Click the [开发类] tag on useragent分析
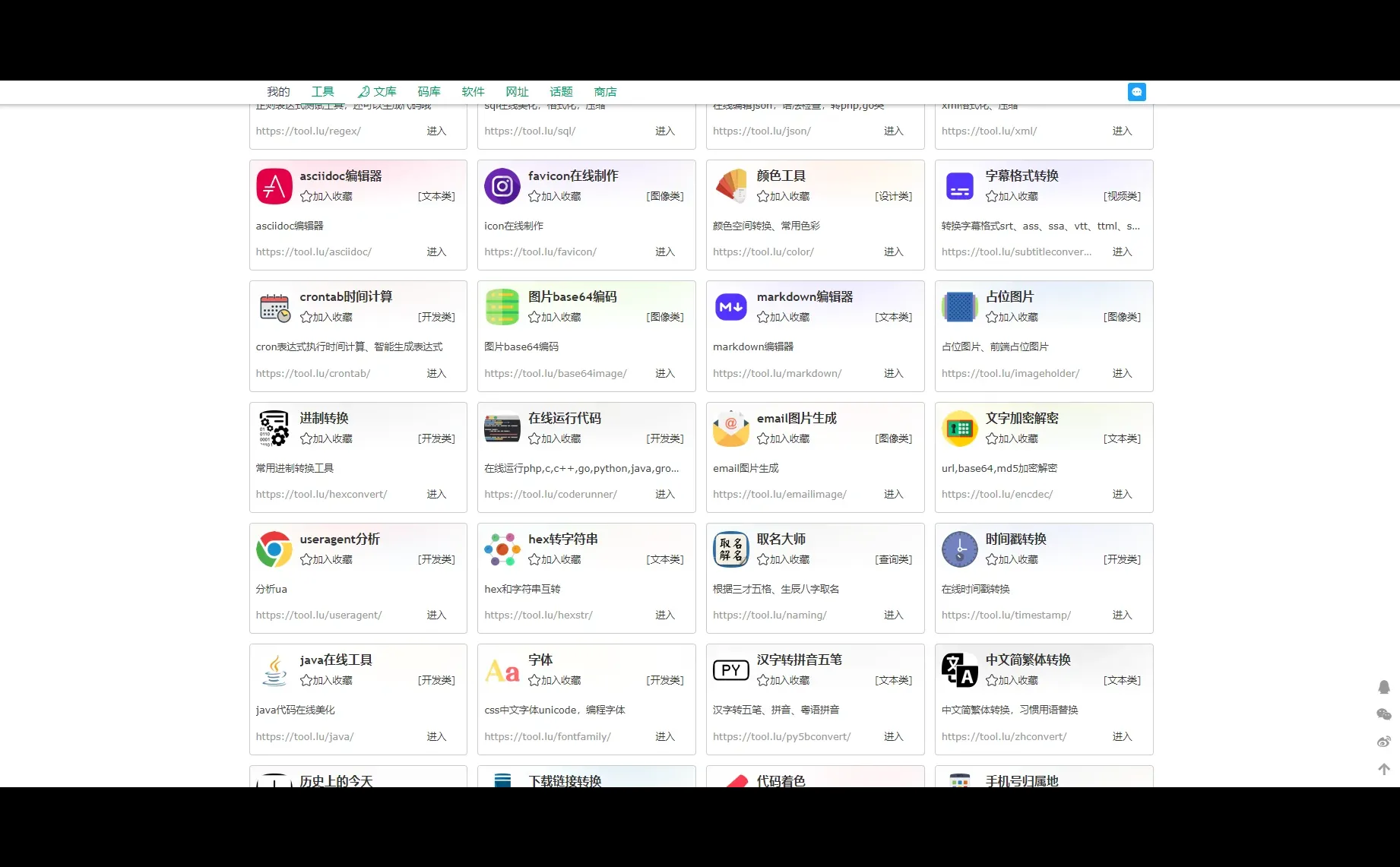1400x867 pixels. (436, 559)
